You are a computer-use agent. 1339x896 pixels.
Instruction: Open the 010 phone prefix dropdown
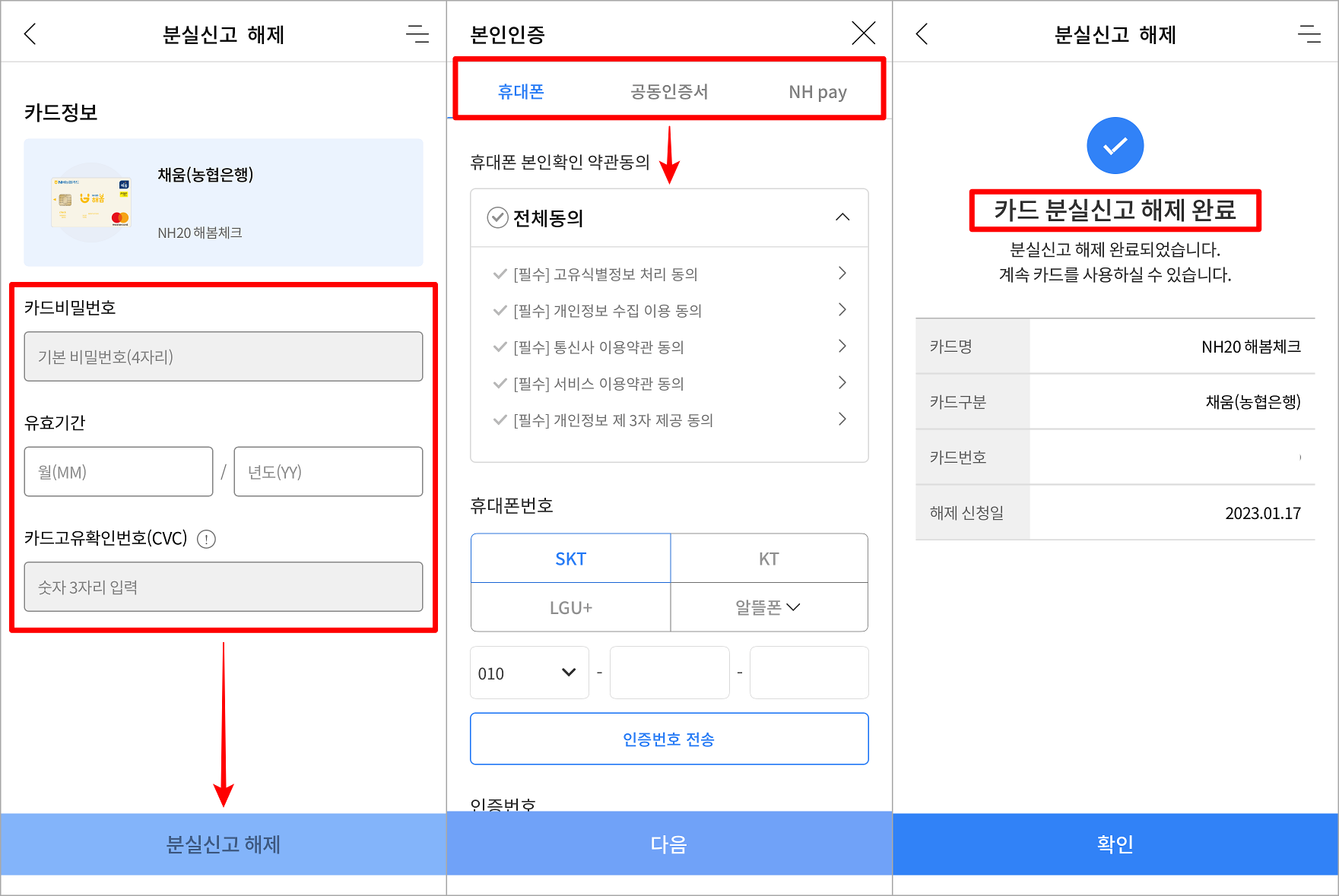coord(528,673)
